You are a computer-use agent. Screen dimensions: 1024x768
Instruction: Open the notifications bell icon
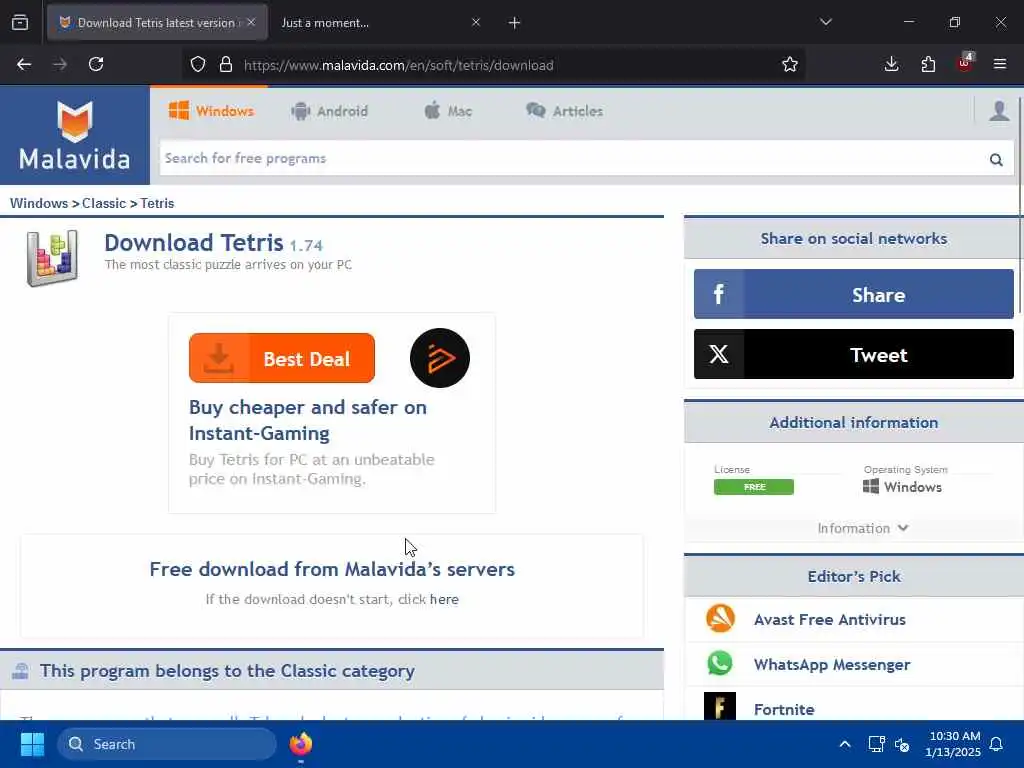pos(996,744)
